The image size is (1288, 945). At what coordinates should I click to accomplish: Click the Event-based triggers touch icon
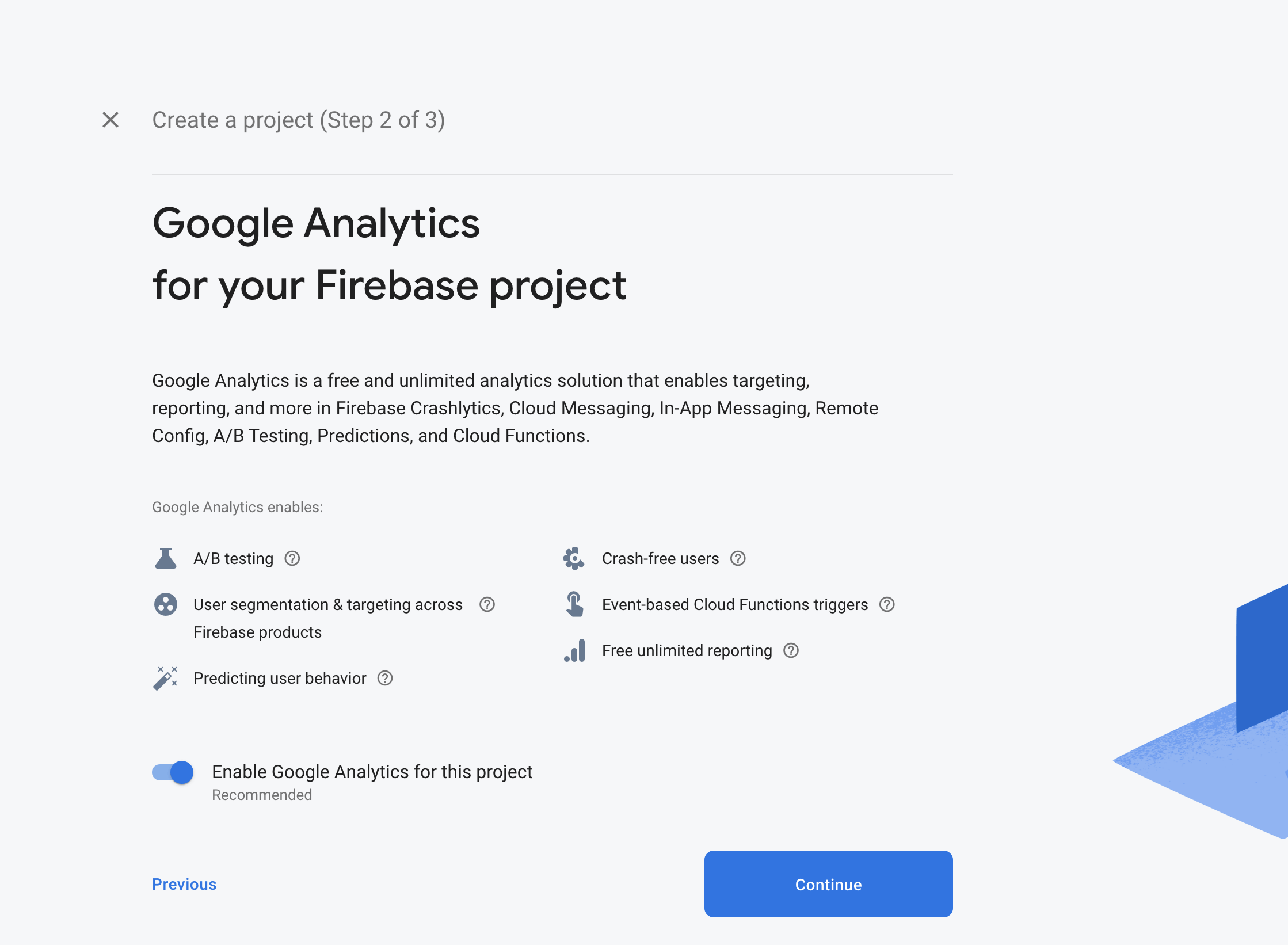click(574, 604)
